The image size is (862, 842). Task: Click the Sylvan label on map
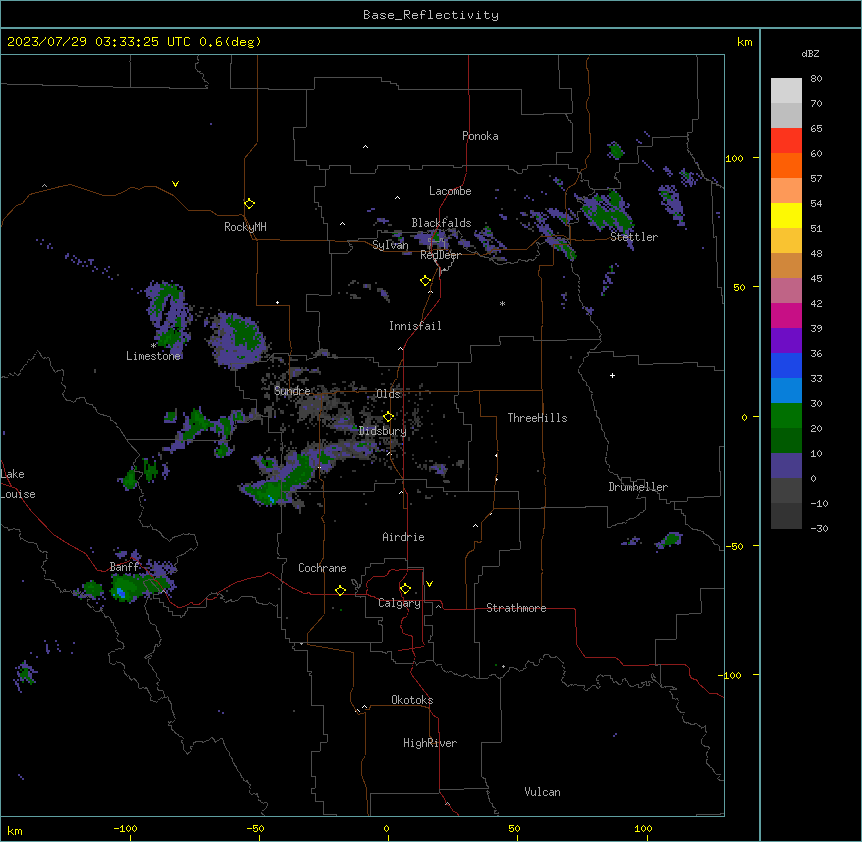pyautogui.click(x=390, y=245)
